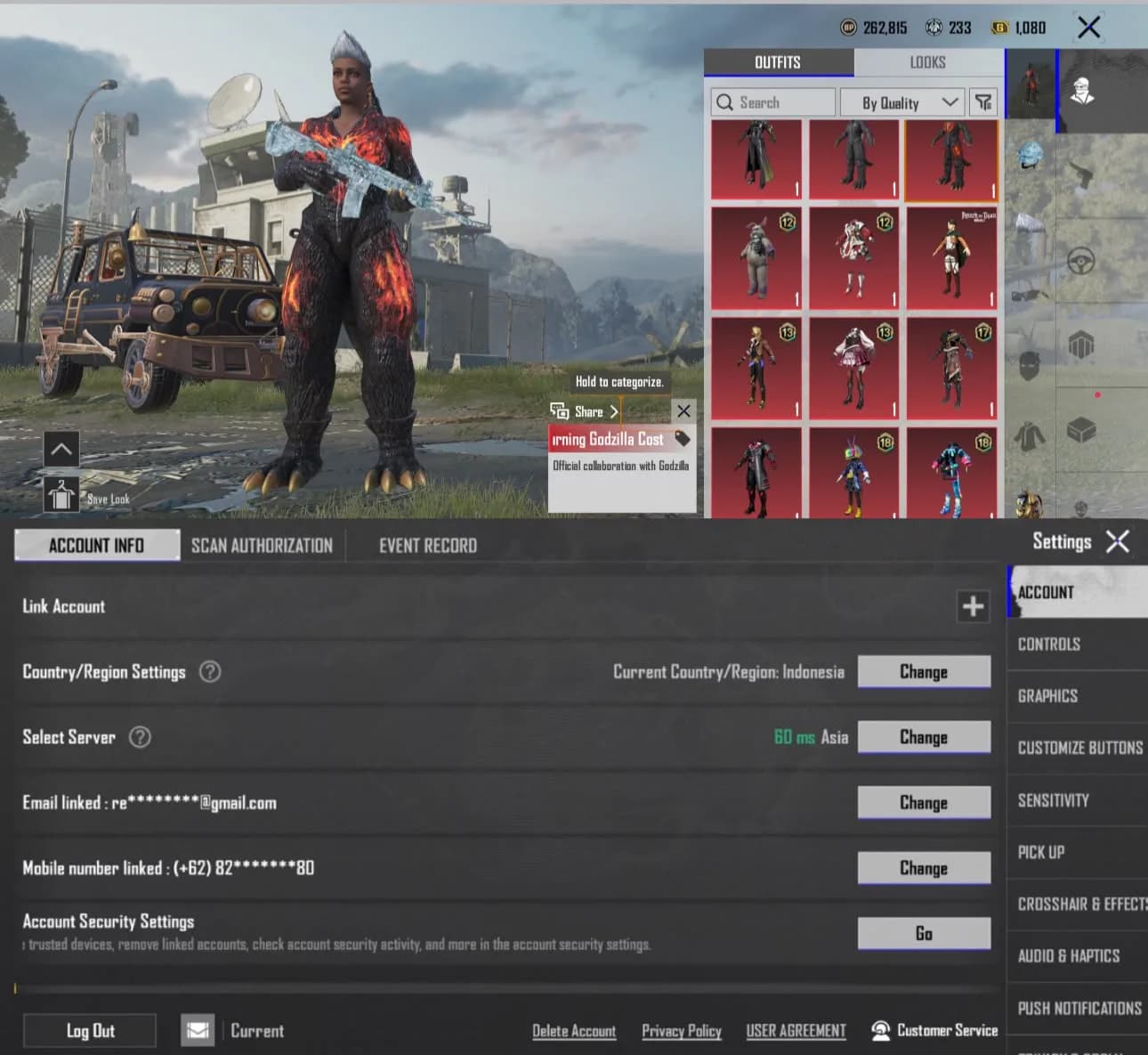The height and width of the screenshot is (1055, 1148).
Task: Click the Customer Service headset icon
Action: pyautogui.click(x=881, y=1030)
